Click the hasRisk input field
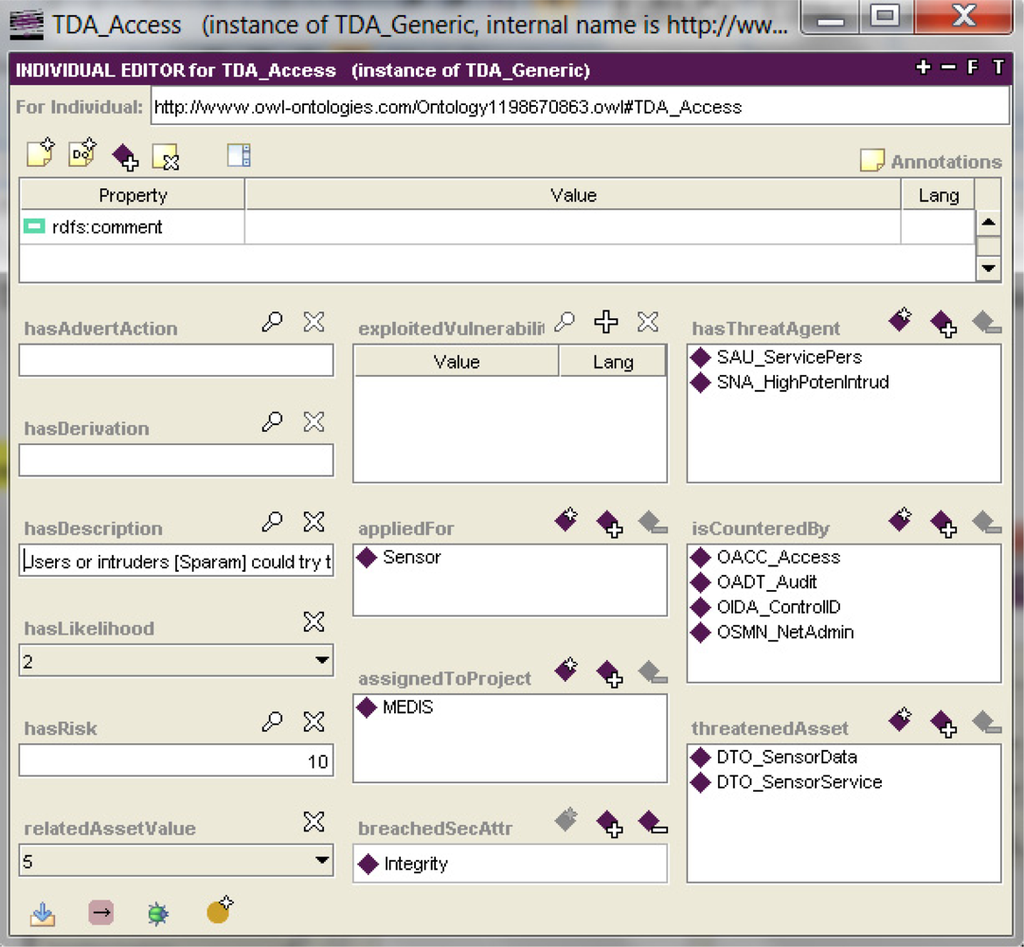The width and height of the screenshot is (1024, 947). point(176,761)
